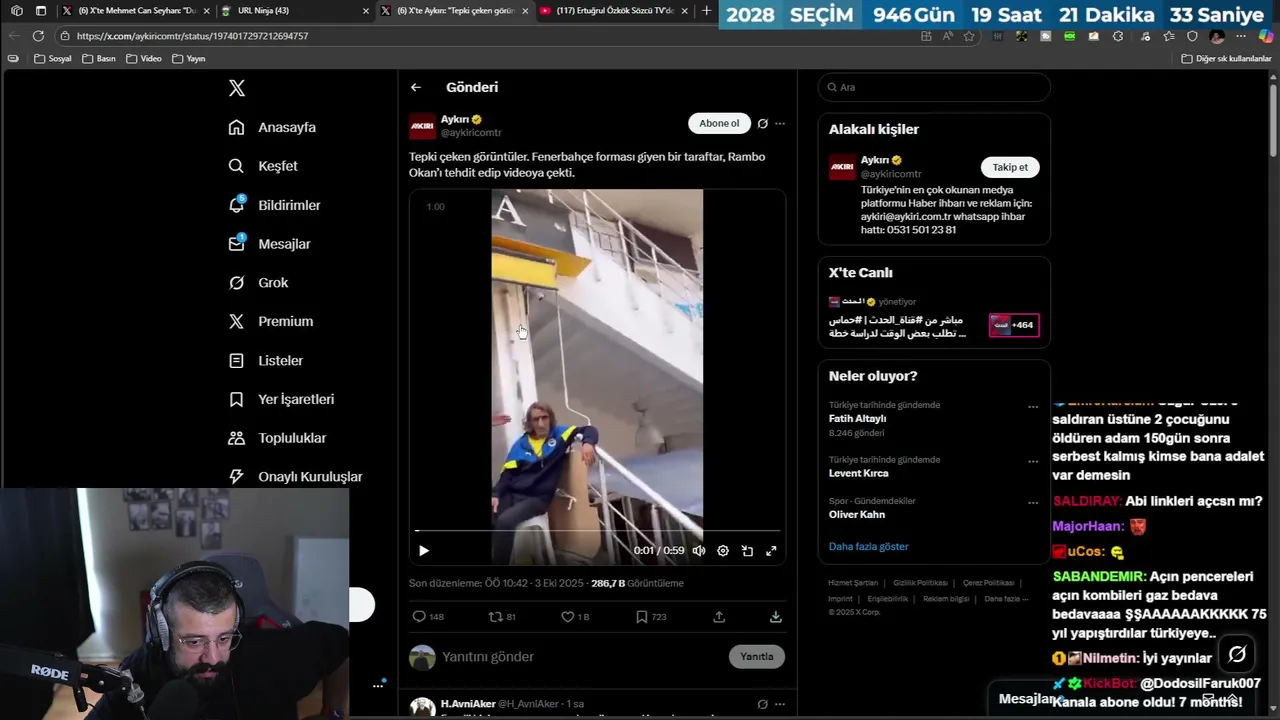Open the +464 live broadcast thumbnail
Image resolution: width=1280 pixels, height=720 pixels.
[x=1014, y=325]
